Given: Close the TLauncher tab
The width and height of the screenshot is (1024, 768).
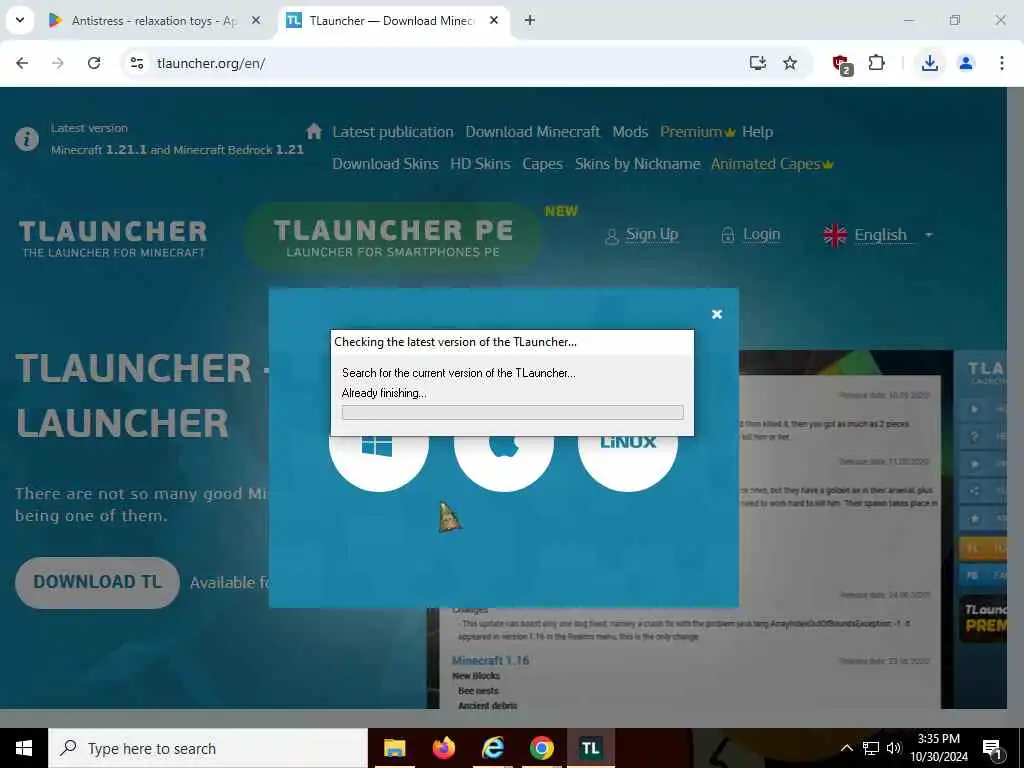Looking at the screenshot, I should (494, 20).
